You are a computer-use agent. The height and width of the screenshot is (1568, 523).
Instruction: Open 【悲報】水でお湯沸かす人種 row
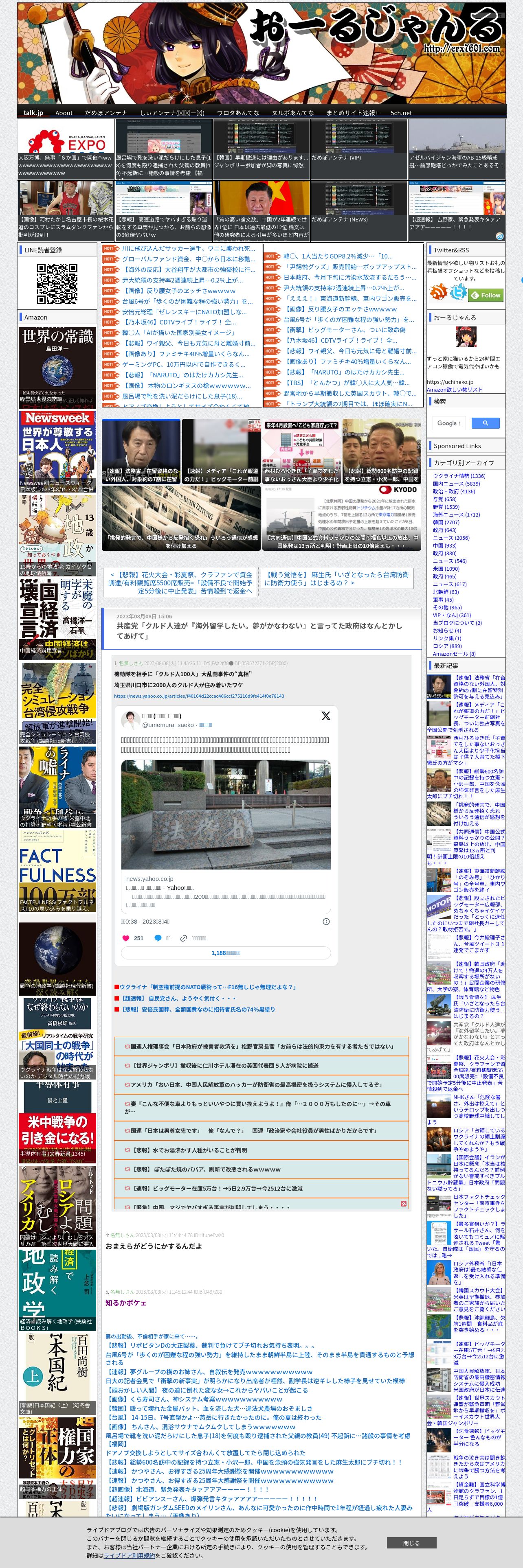point(262,1150)
